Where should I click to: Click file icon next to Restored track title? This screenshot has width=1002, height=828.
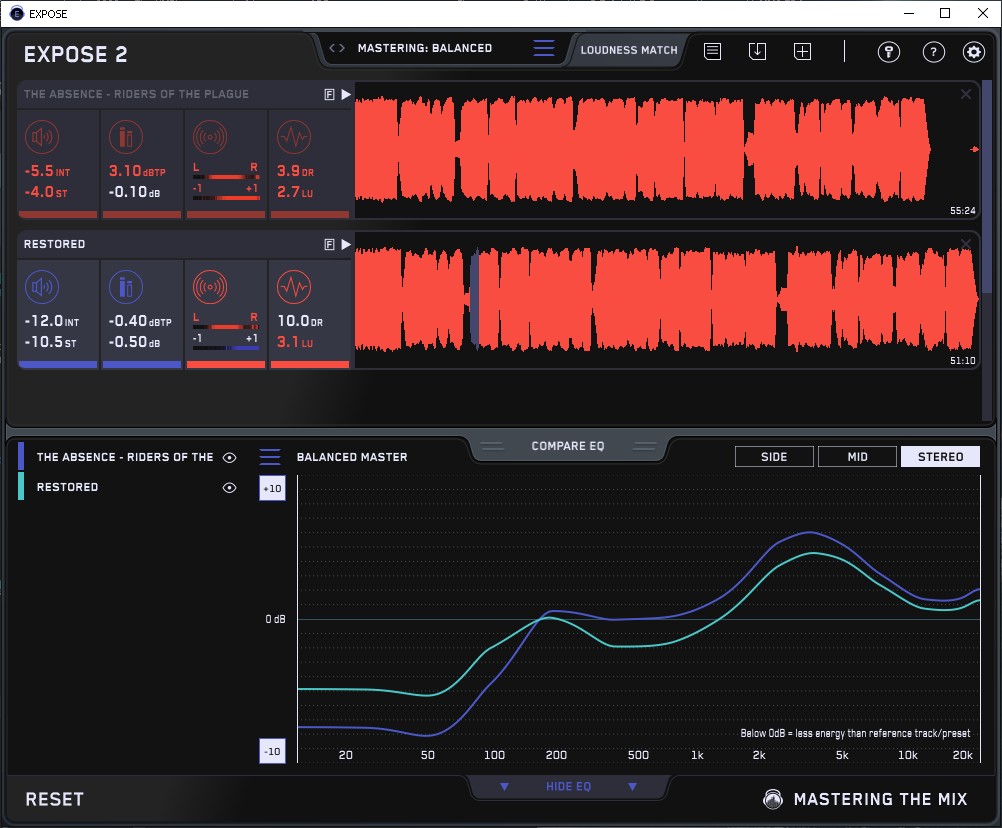pos(329,244)
